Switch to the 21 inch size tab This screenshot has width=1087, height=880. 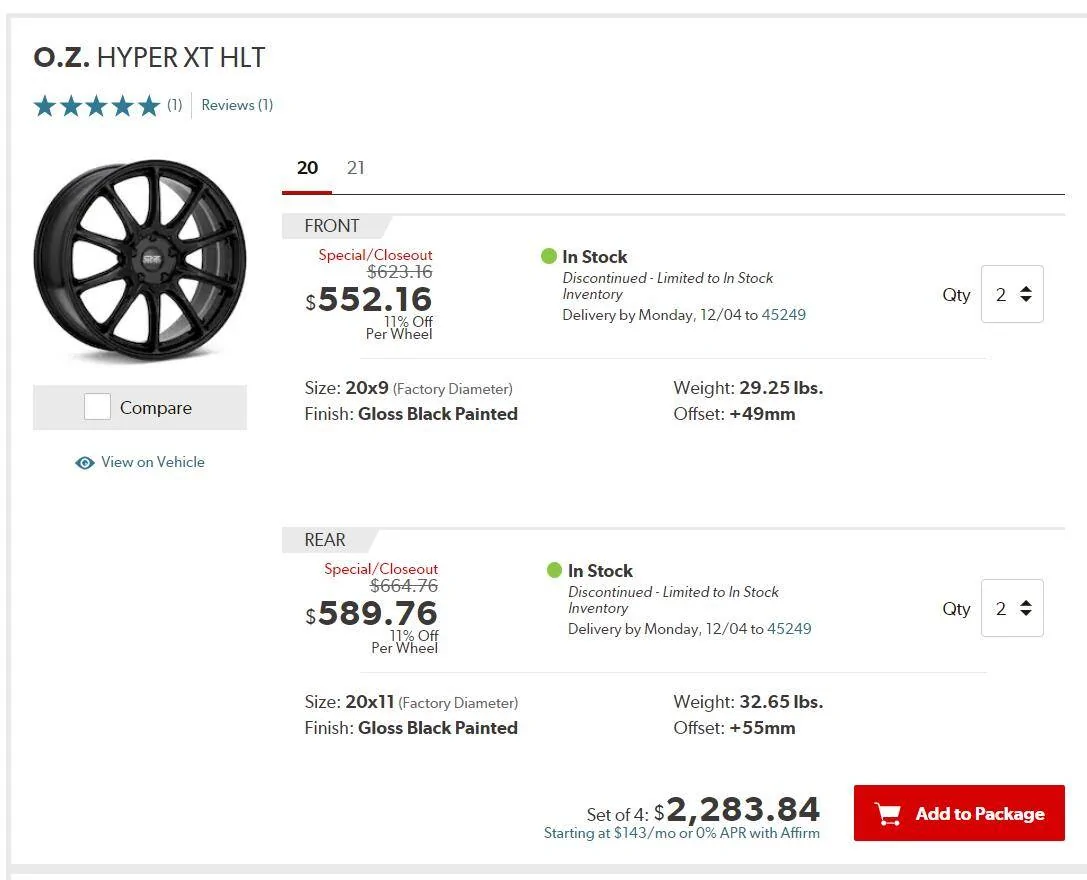(x=356, y=168)
